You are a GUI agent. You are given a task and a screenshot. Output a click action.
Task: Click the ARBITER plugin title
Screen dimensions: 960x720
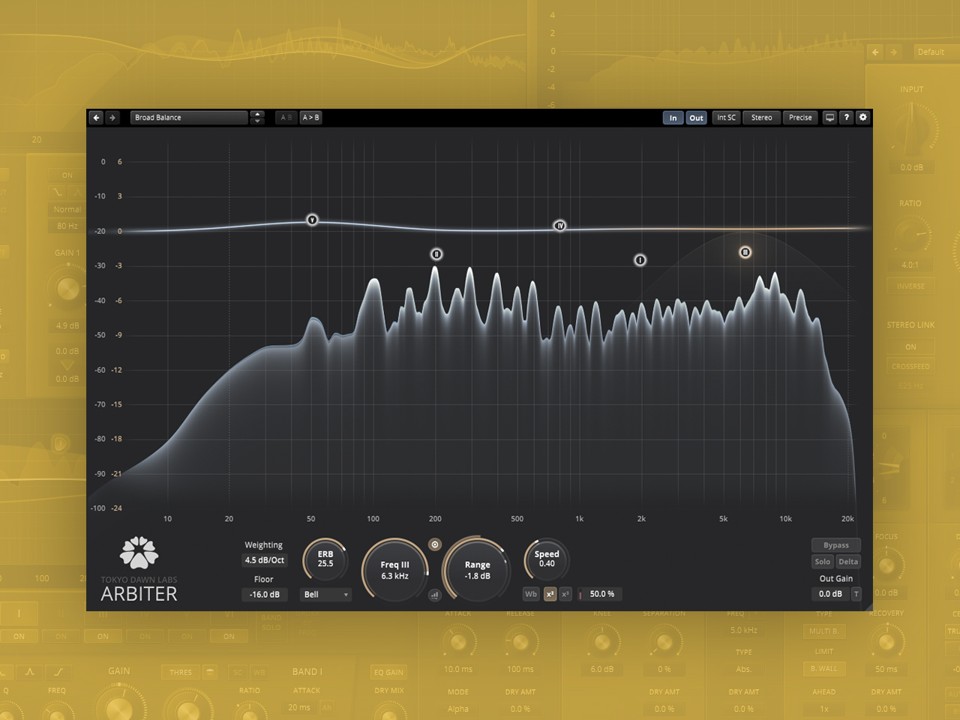click(139, 594)
